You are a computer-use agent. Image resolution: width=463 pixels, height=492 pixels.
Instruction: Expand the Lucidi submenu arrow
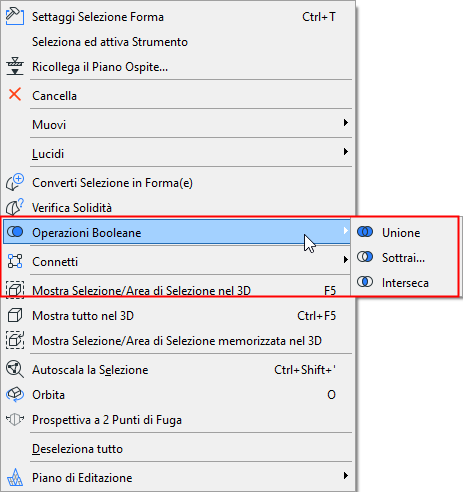point(346,152)
